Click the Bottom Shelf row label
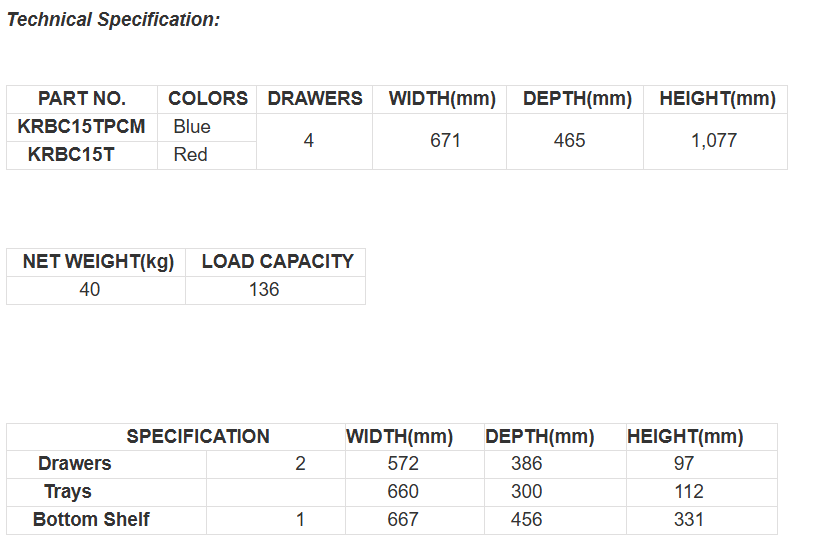816x539 pixels. click(x=91, y=520)
